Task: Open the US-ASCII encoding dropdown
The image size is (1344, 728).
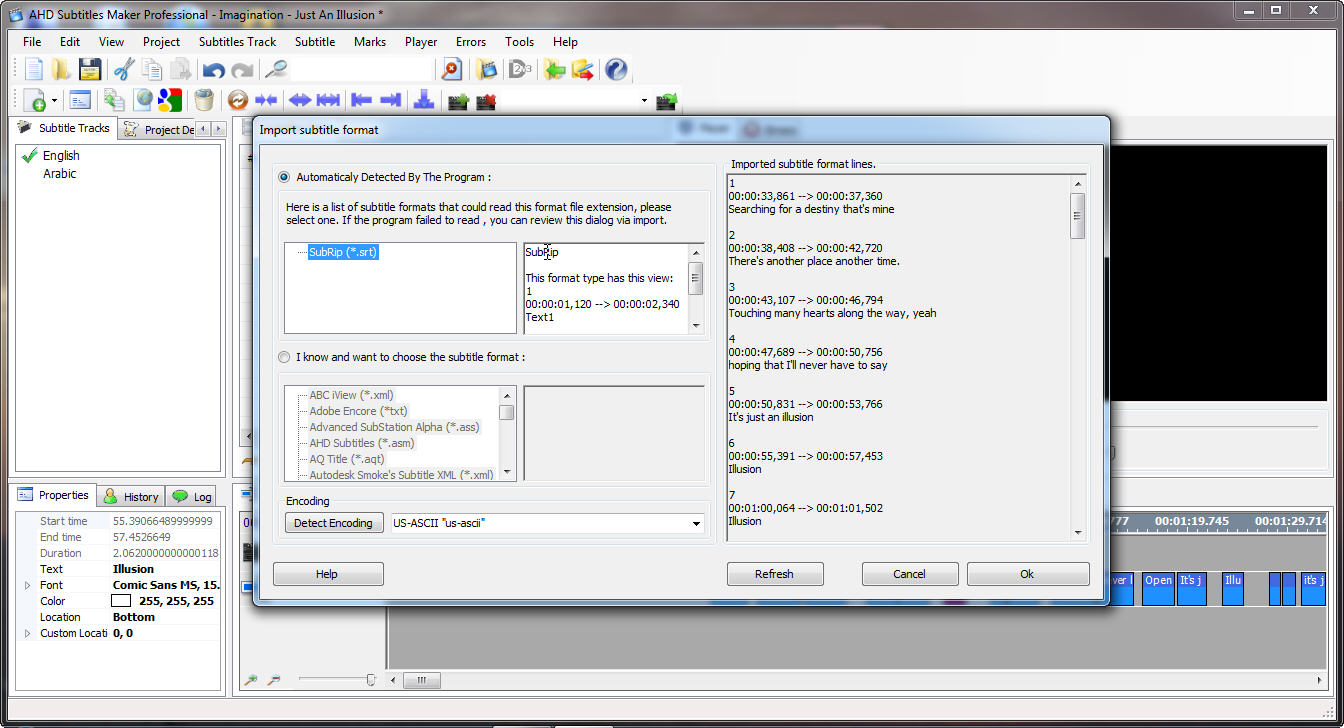Action: point(696,523)
